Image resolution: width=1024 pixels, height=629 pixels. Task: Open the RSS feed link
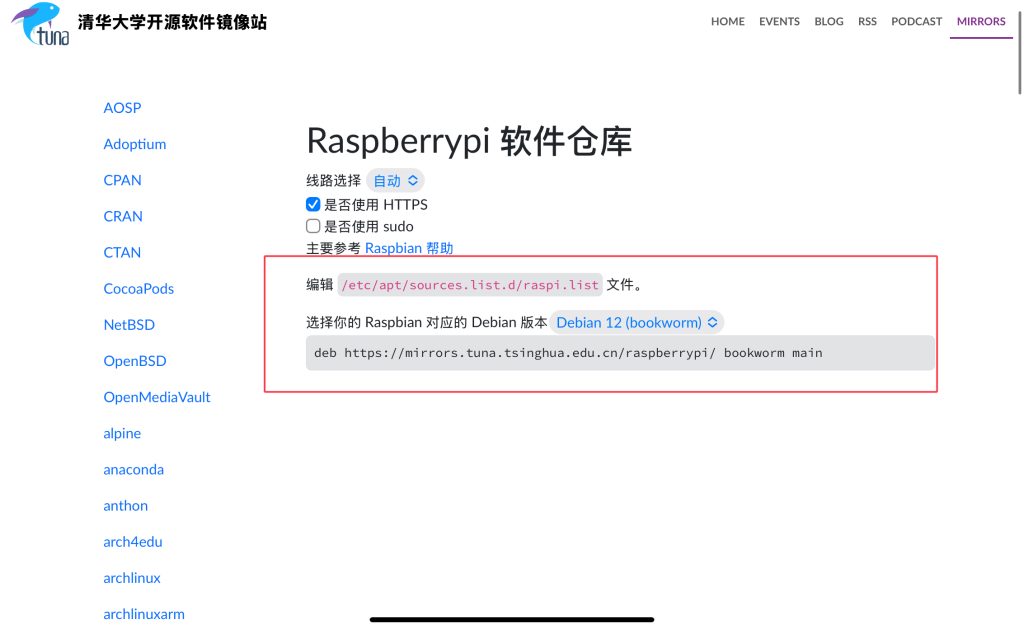pos(866,21)
